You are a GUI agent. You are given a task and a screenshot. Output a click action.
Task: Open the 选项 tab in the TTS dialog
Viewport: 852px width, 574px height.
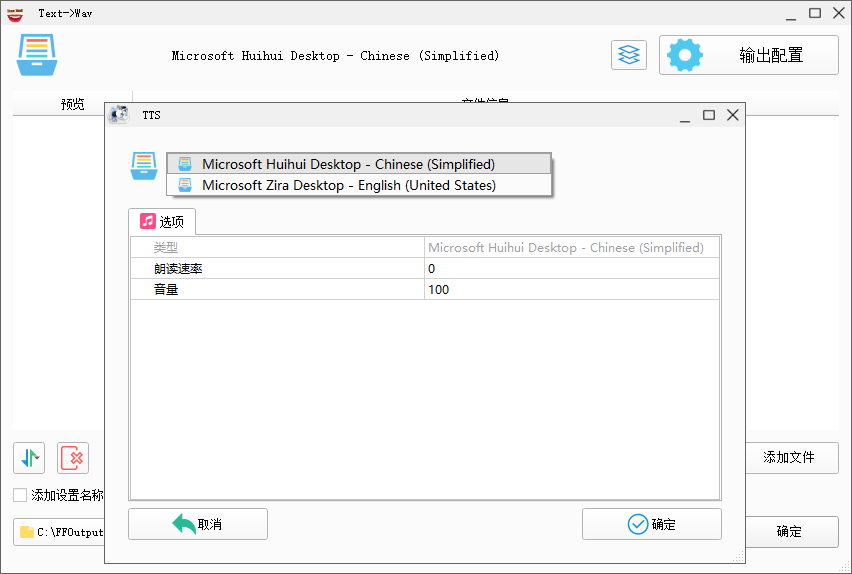(x=162, y=222)
